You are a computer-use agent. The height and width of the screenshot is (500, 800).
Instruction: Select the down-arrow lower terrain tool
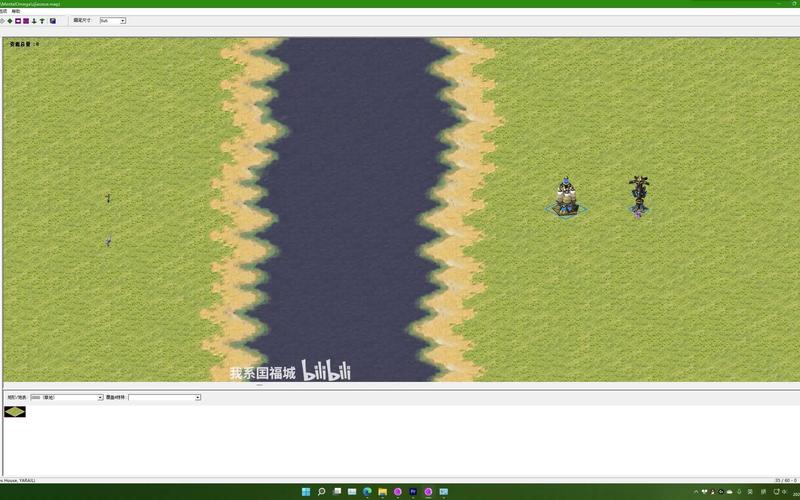coord(34,20)
